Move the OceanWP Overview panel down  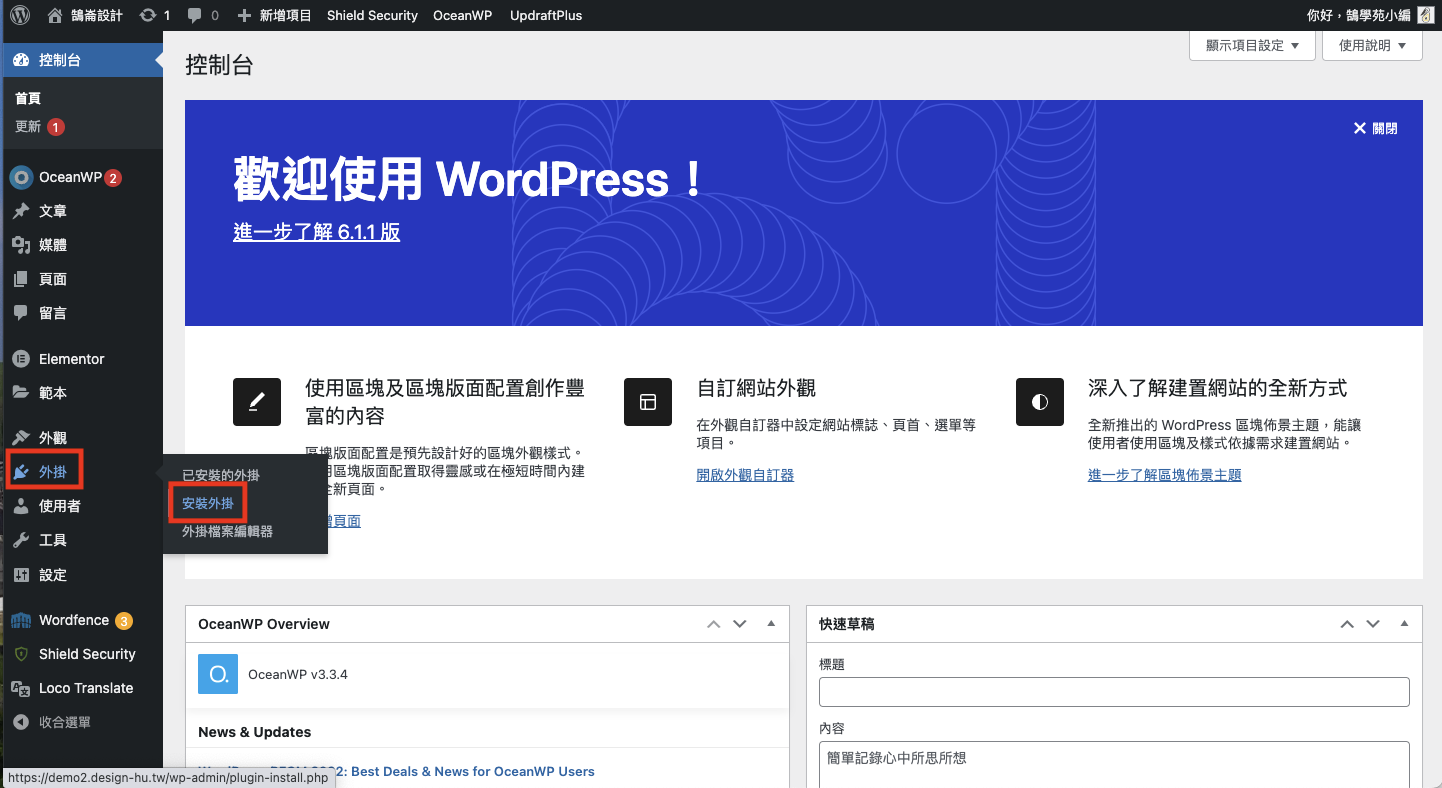[x=740, y=624]
